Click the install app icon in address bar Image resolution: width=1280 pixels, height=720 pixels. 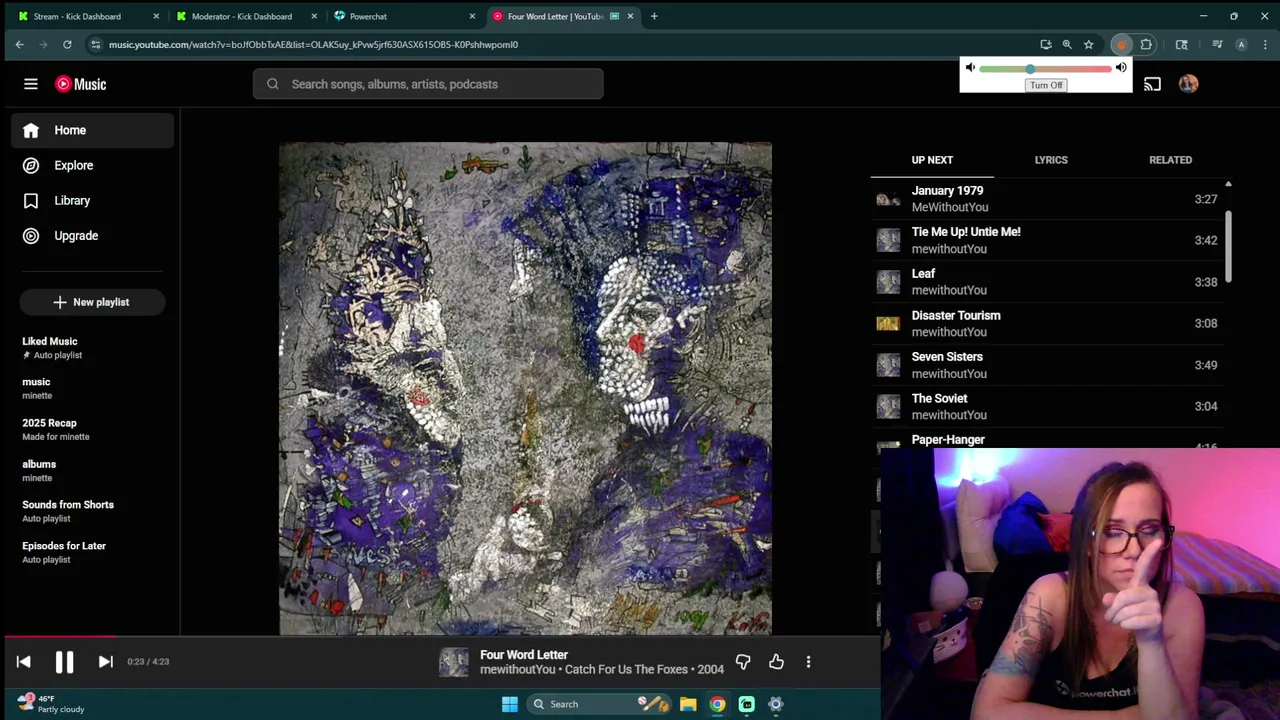[x=1046, y=44]
